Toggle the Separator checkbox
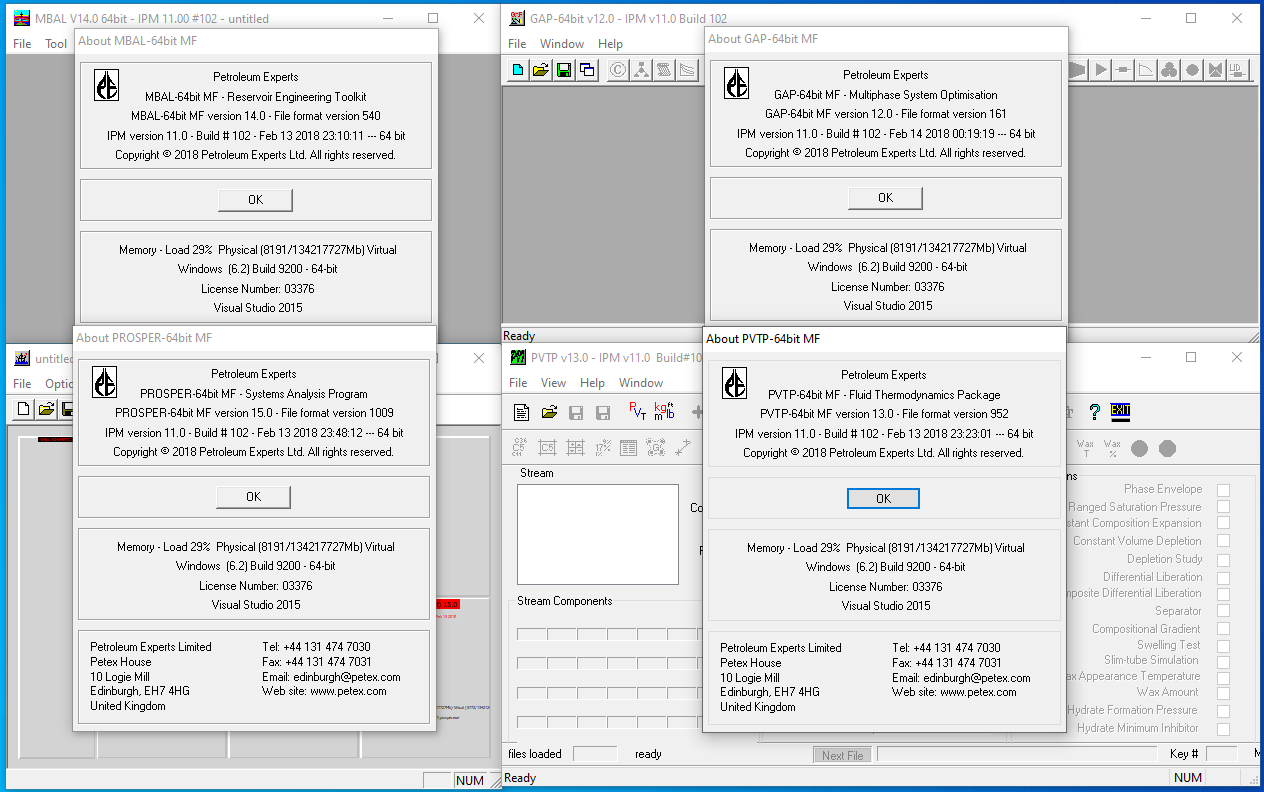The width and height of the screenshot is (1264, 792). click(1223, 612)
